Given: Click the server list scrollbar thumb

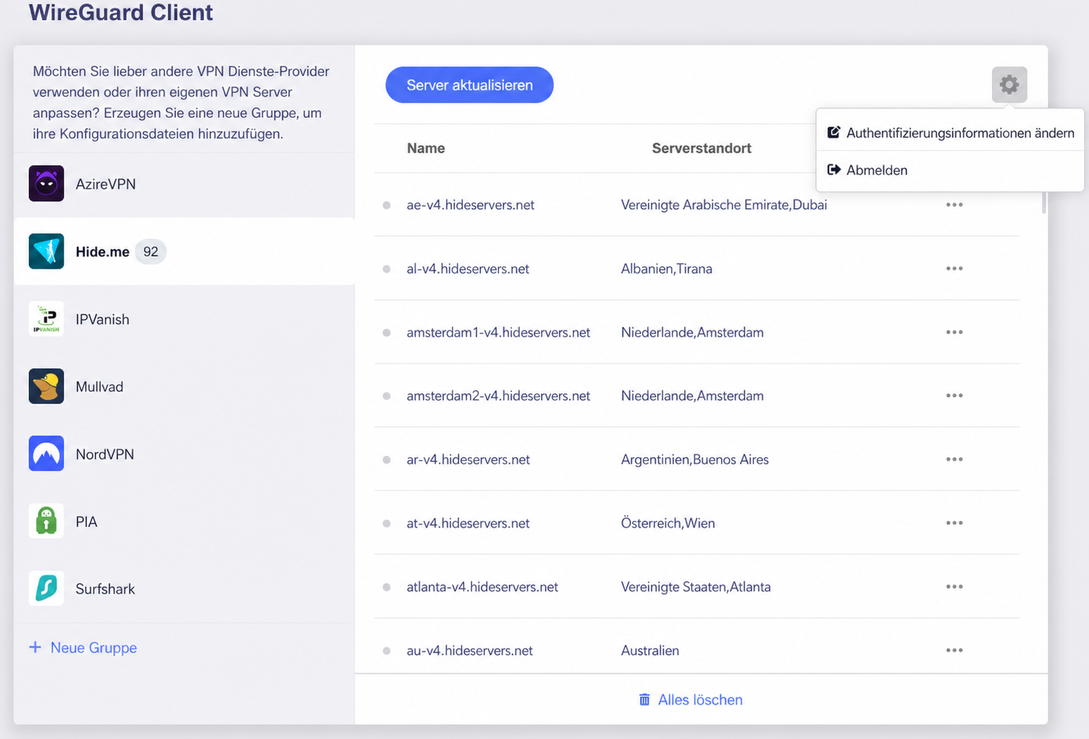Looking at the screenshot, I should tap(1044, 201).
